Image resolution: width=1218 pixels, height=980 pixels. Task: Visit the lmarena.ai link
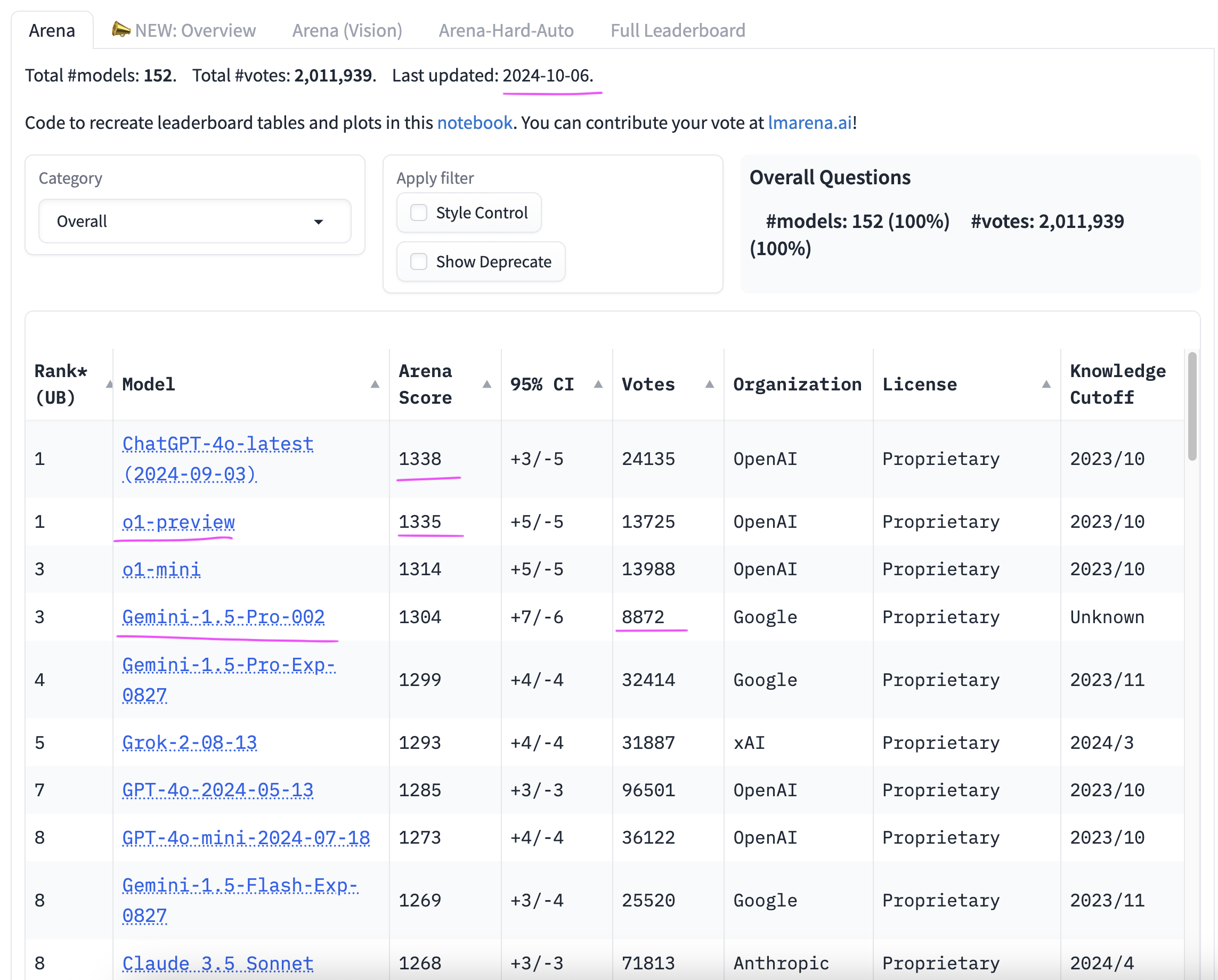pos(809,123)
